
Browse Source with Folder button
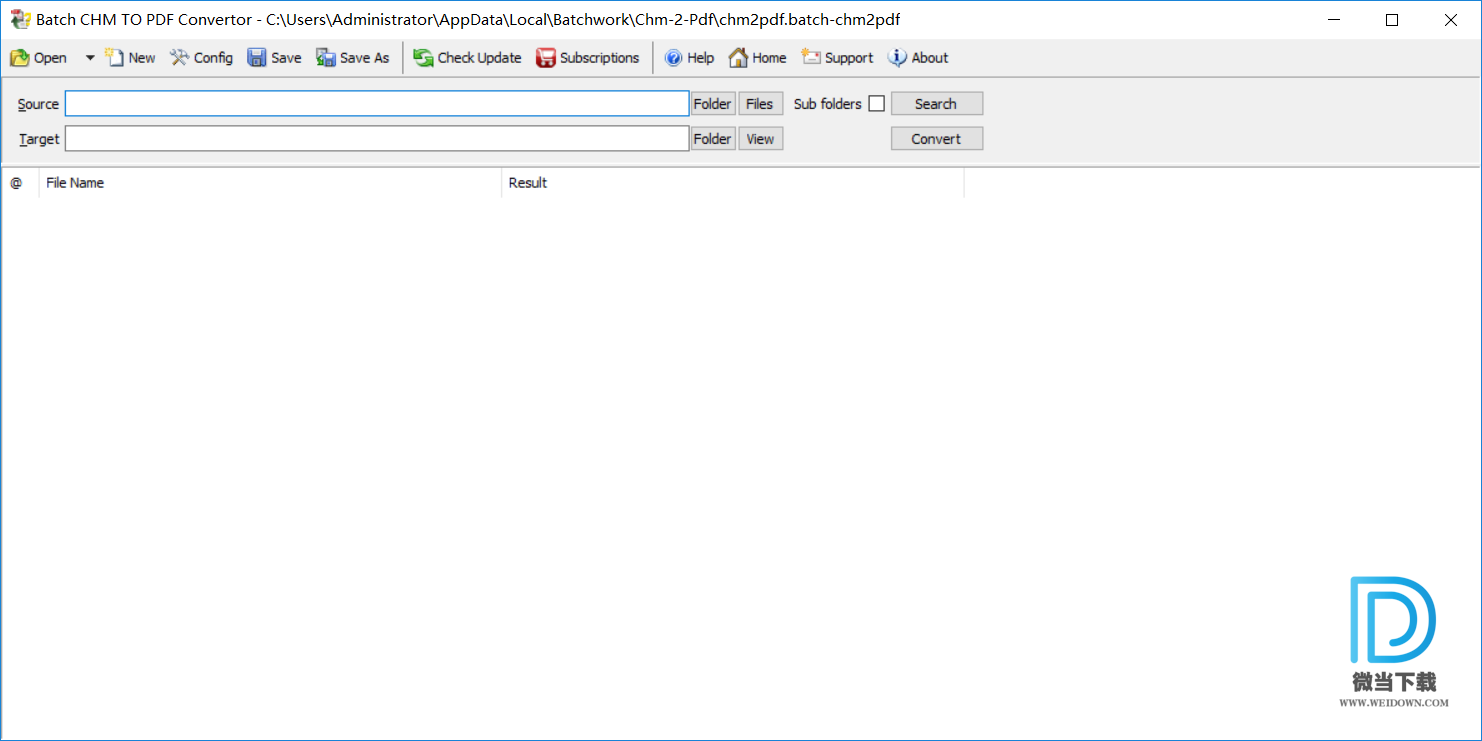point(713,104)
